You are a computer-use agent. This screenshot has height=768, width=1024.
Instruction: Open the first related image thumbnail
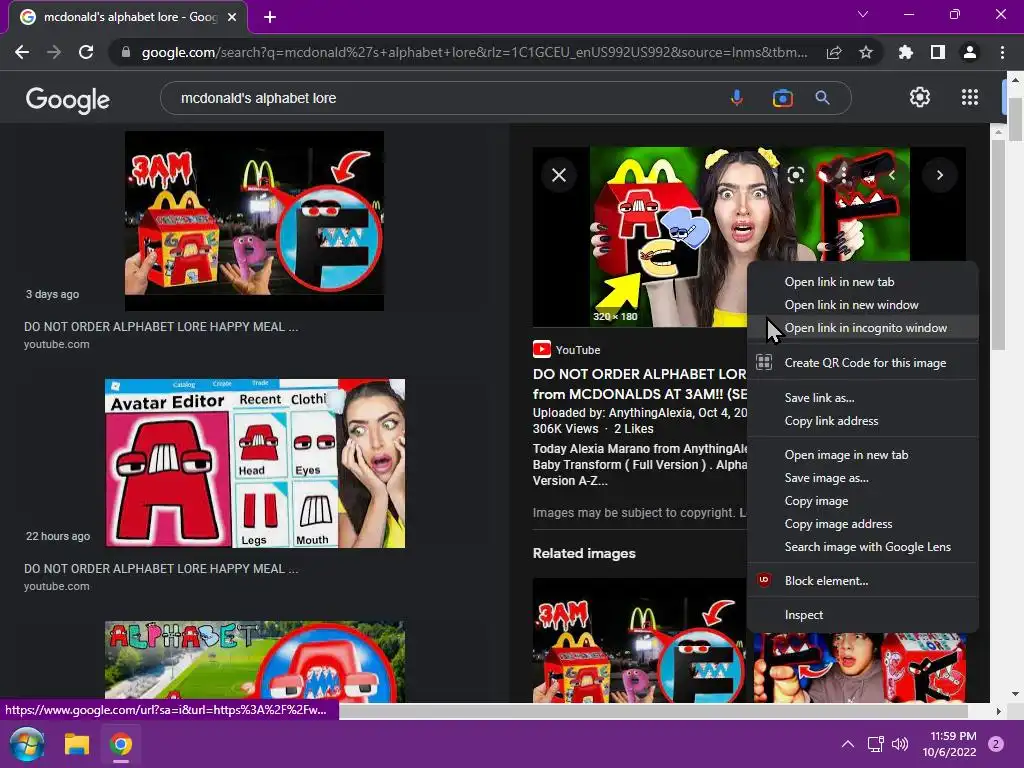(639, 640)
